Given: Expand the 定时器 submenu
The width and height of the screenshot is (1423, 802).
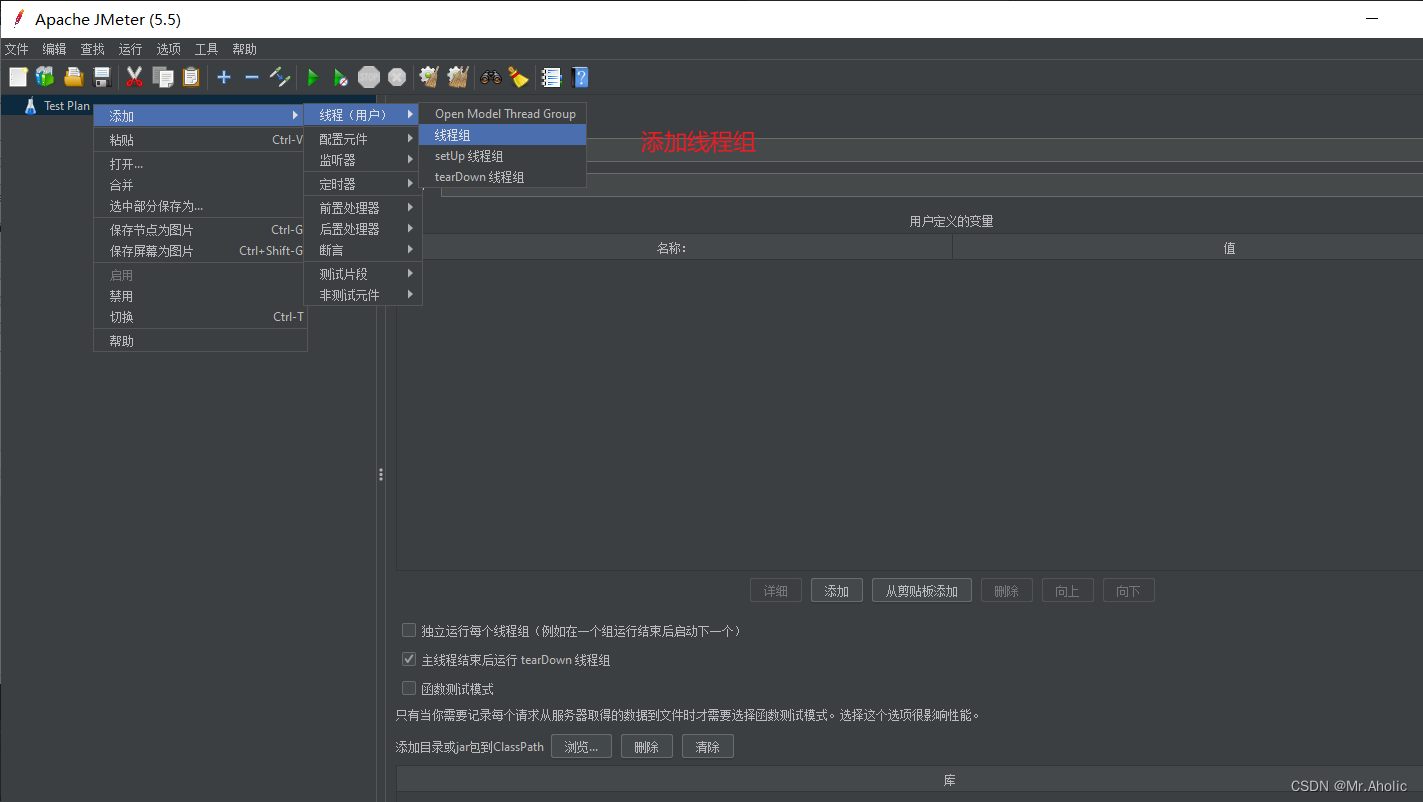Looking at the screenshot, I should (x=362, y=184).
